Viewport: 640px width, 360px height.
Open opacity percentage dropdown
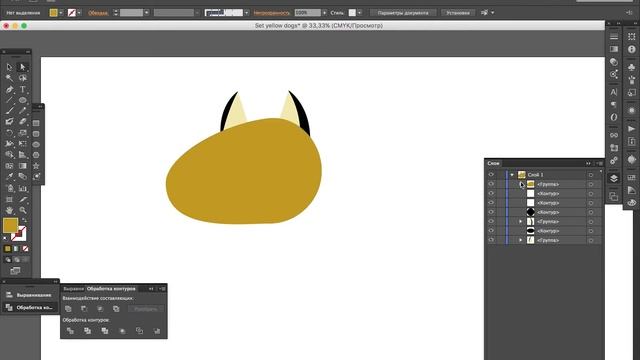pyautogui.click(x=324, y=13)
